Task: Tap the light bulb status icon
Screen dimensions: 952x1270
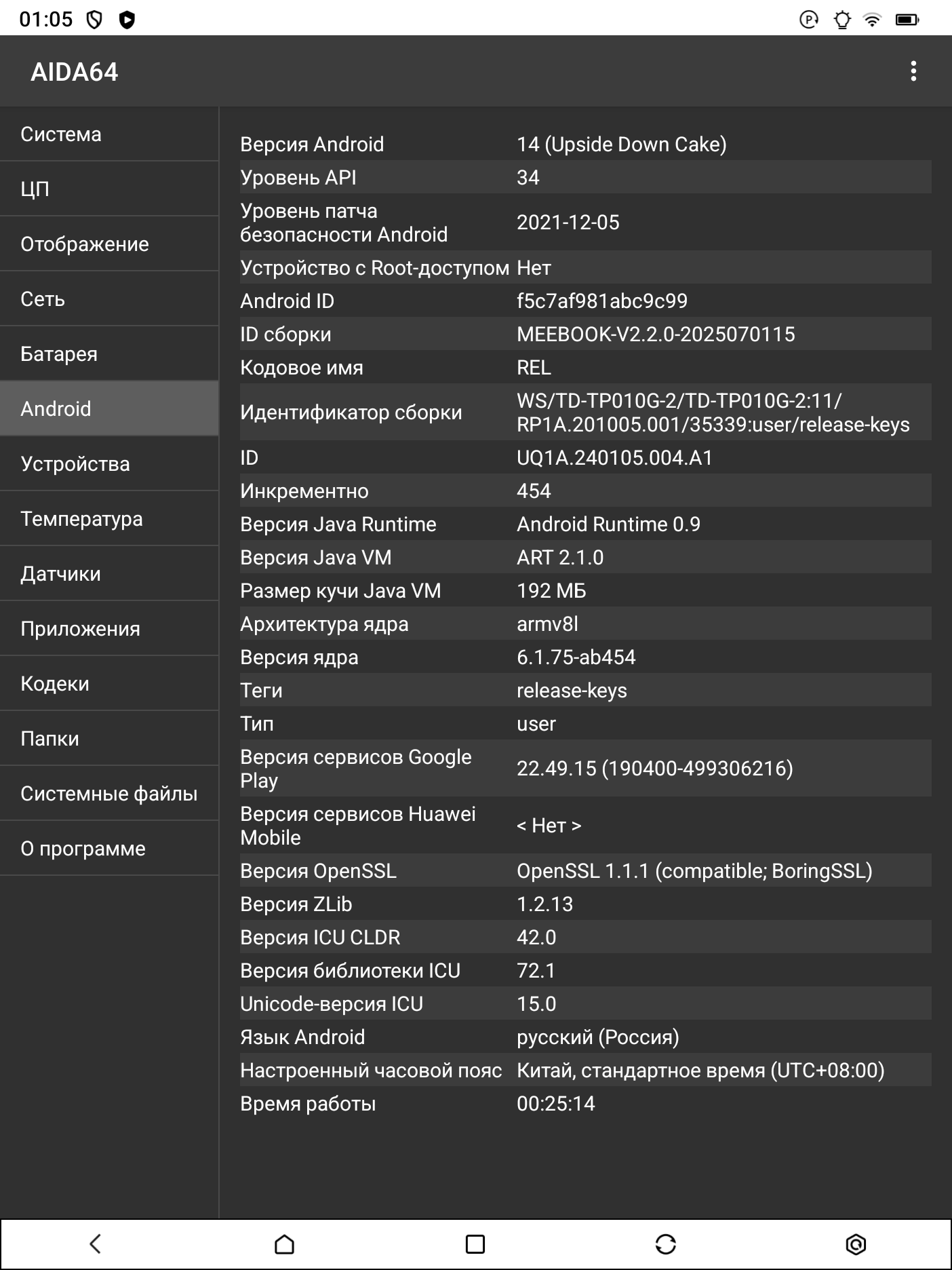Action: pos(842,20)
